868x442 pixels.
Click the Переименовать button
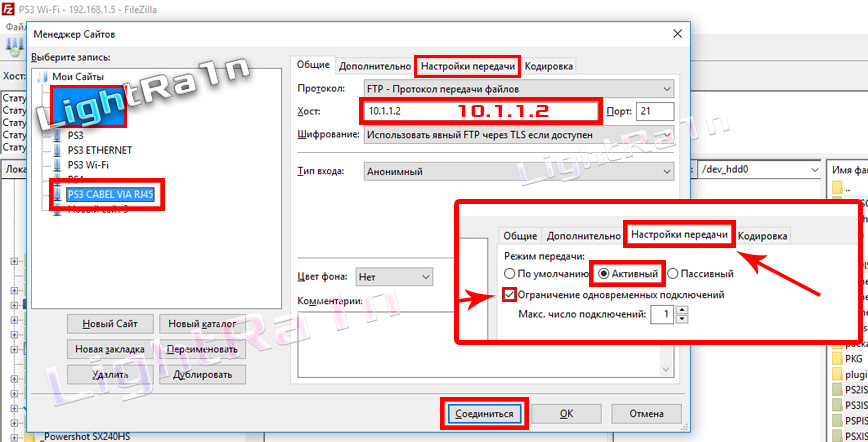pos(202,350)
